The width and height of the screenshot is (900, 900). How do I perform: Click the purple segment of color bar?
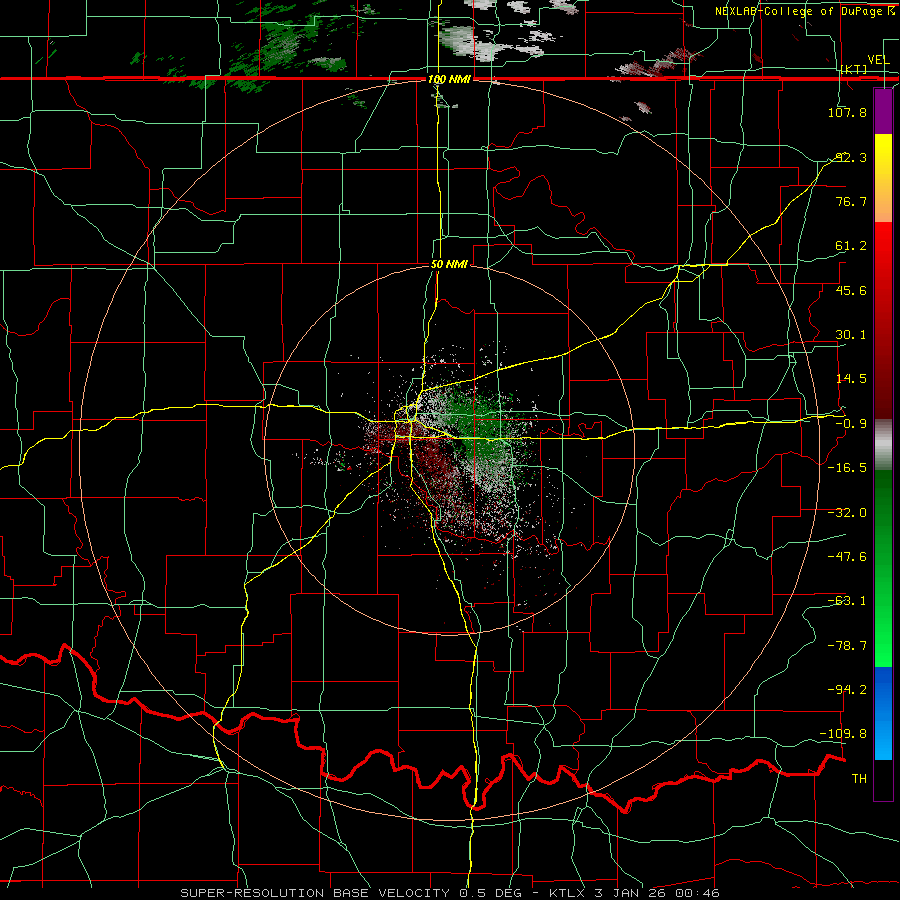pos(883,111)
